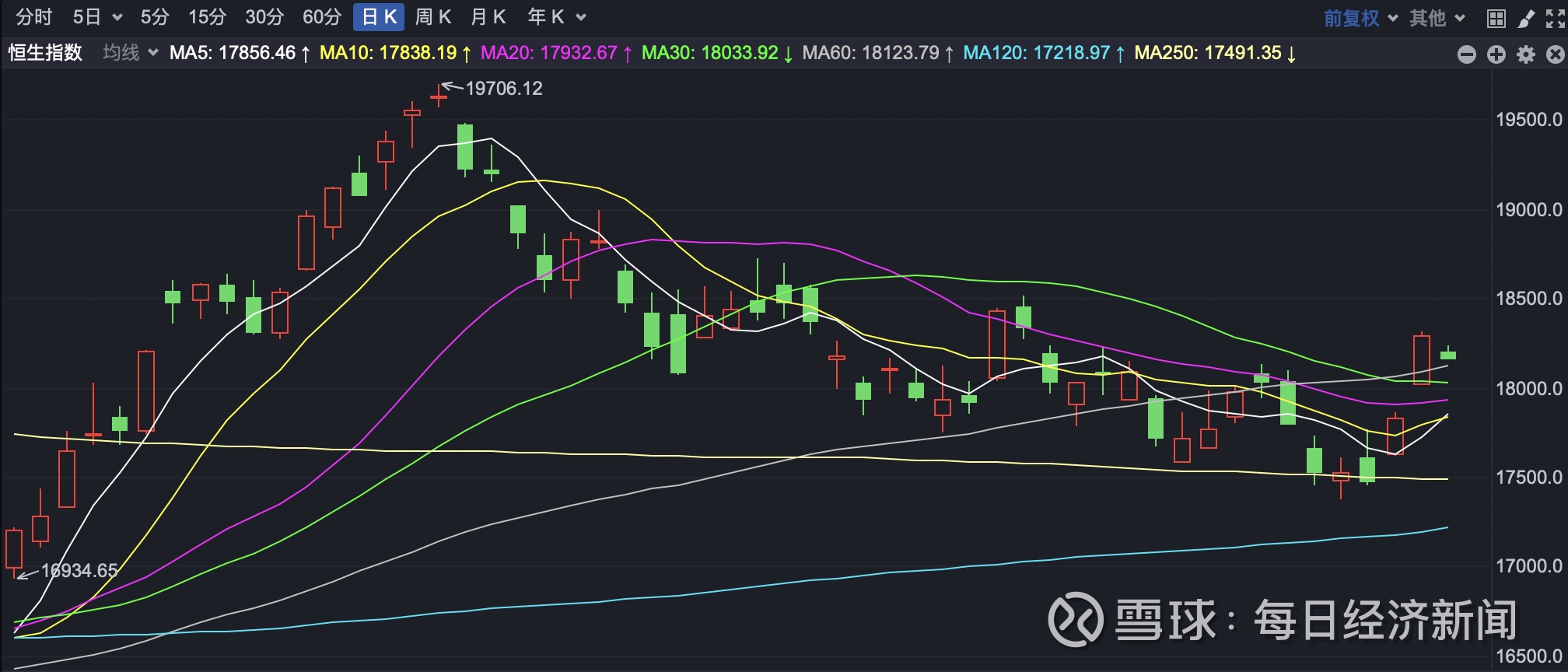Click the 19500.0 price axis label
Screen dimensions: 1568x672
pyautogui.click(x=1529, y=120)
